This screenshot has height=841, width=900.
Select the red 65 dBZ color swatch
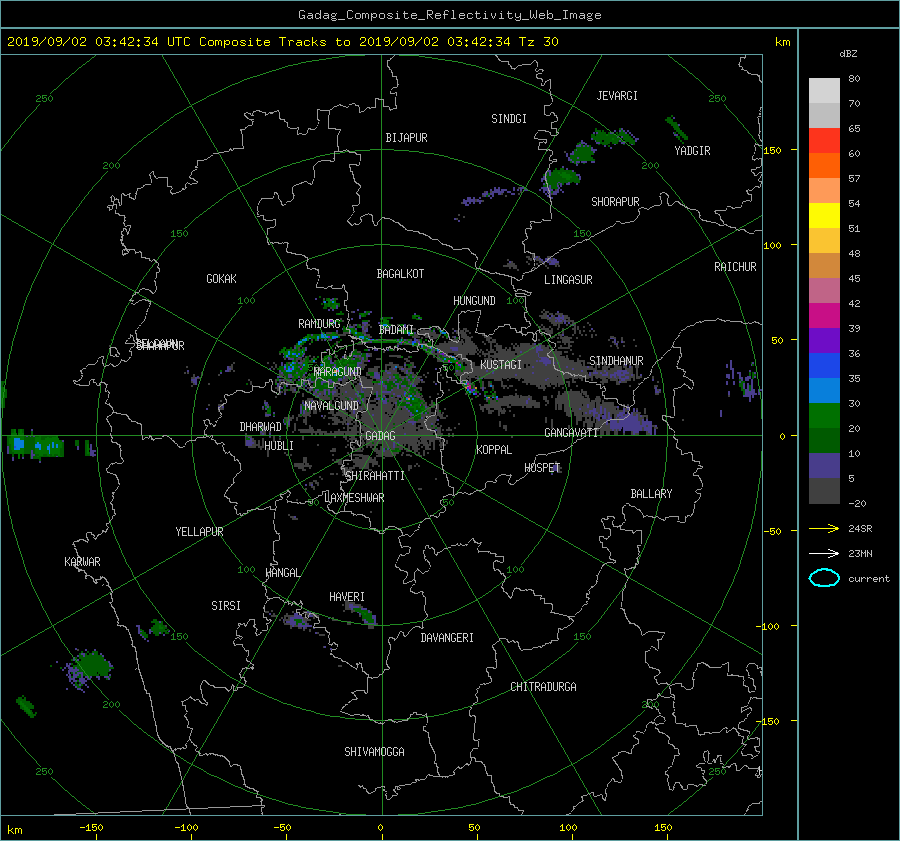(x=824, y=140)
